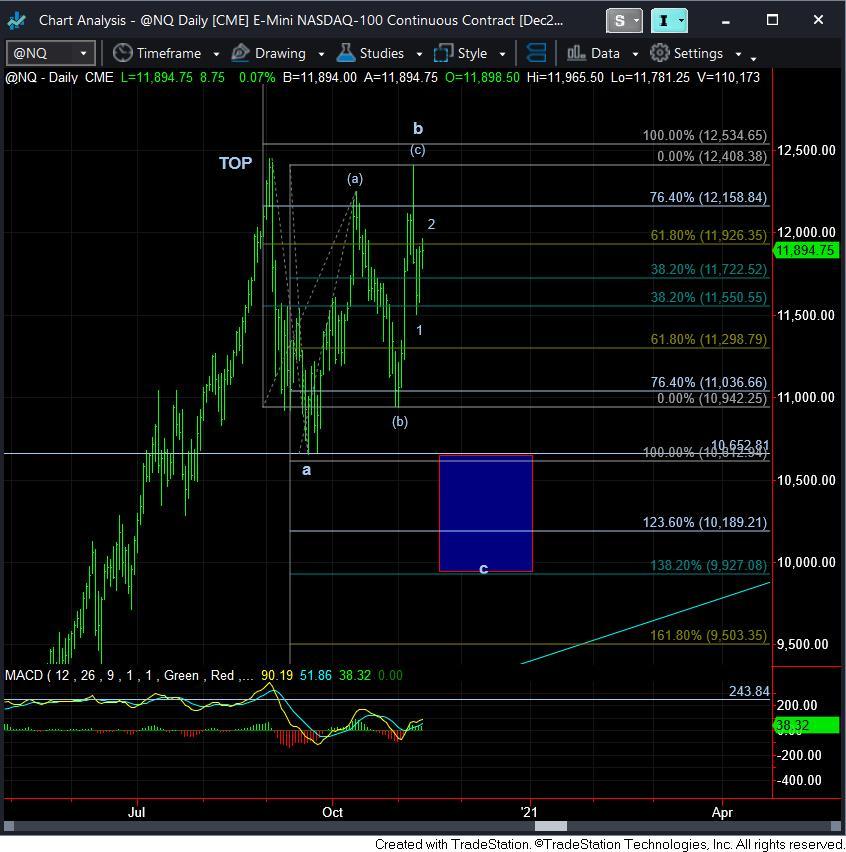The height and width of the screenshot is (852, 846).
Task: Expand the Timeframe dropdown arrow
Action: [x=216, y=54]
